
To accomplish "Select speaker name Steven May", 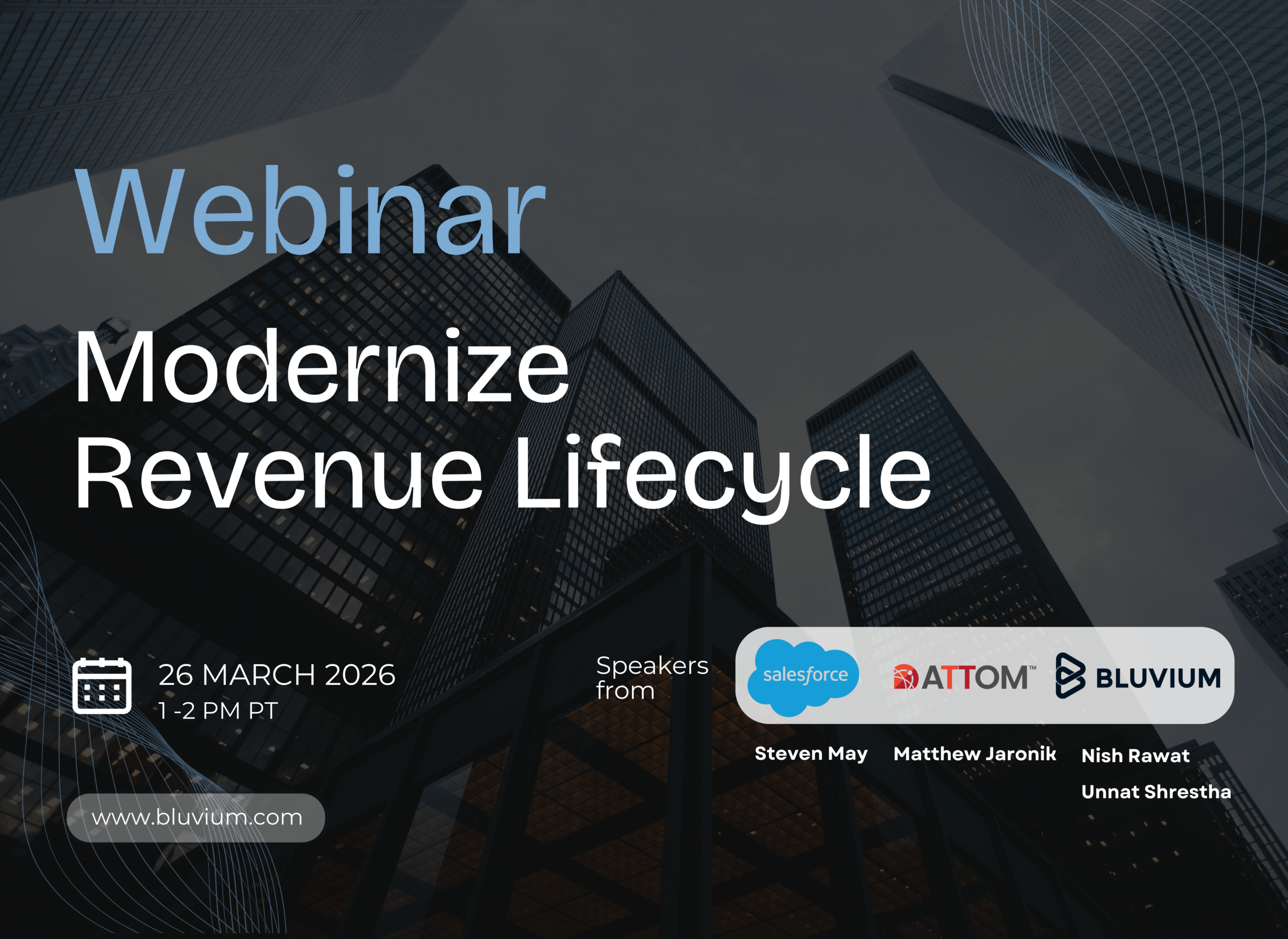I will tap(811, 753).
